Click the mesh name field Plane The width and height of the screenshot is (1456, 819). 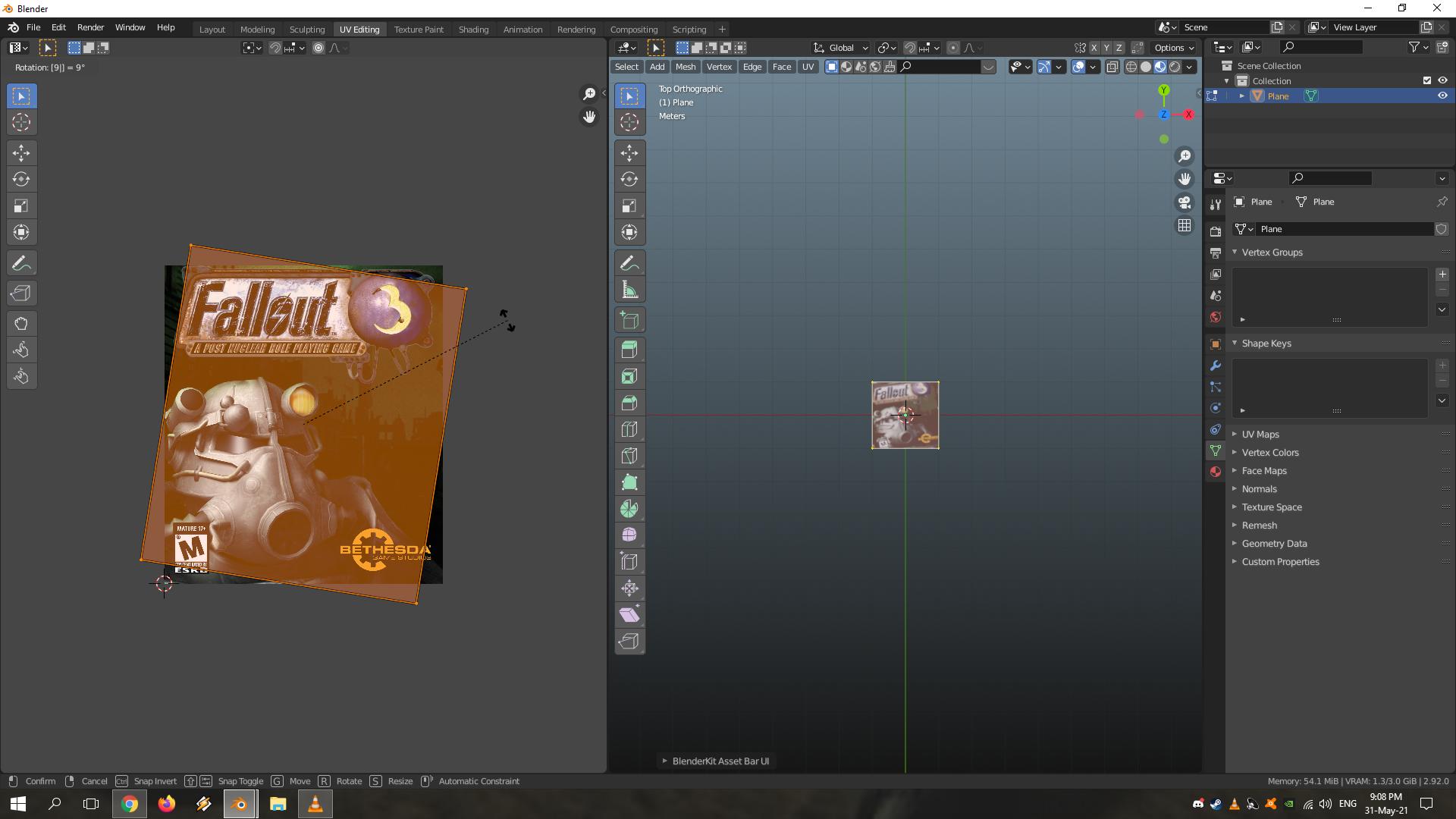pos(1345,229)
